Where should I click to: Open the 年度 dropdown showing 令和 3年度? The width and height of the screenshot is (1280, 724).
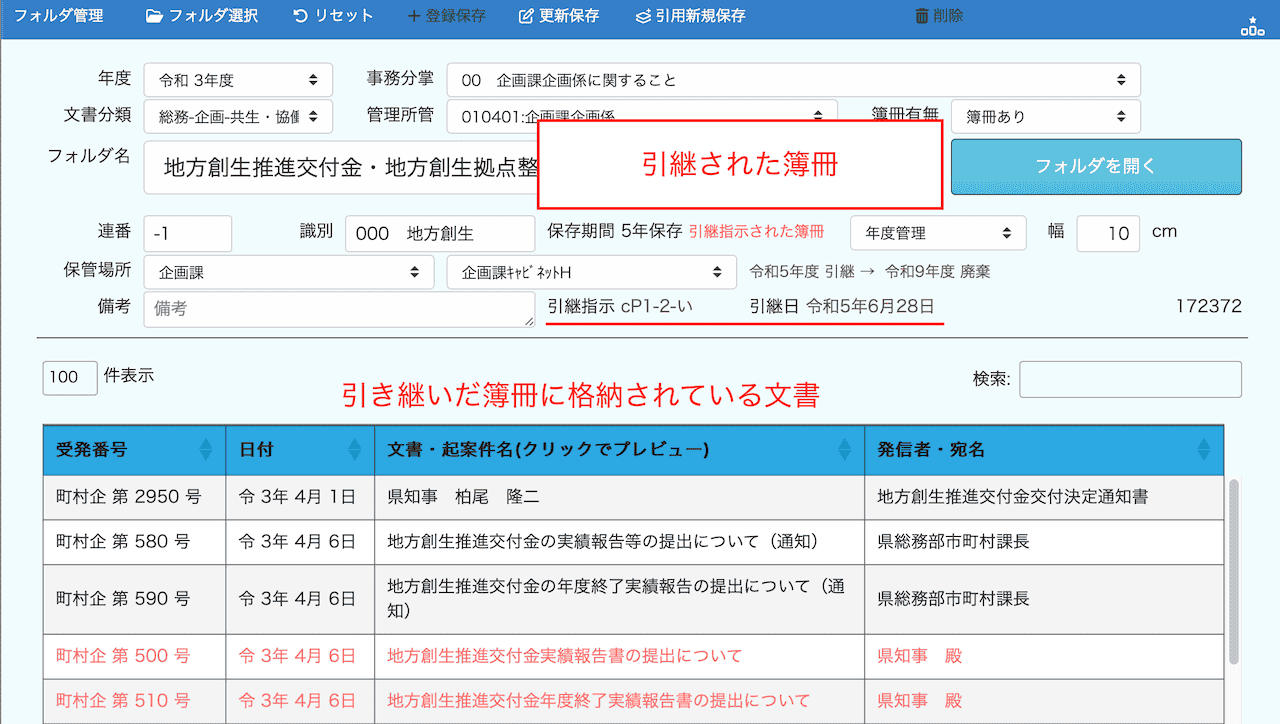[x=238, y=80]
